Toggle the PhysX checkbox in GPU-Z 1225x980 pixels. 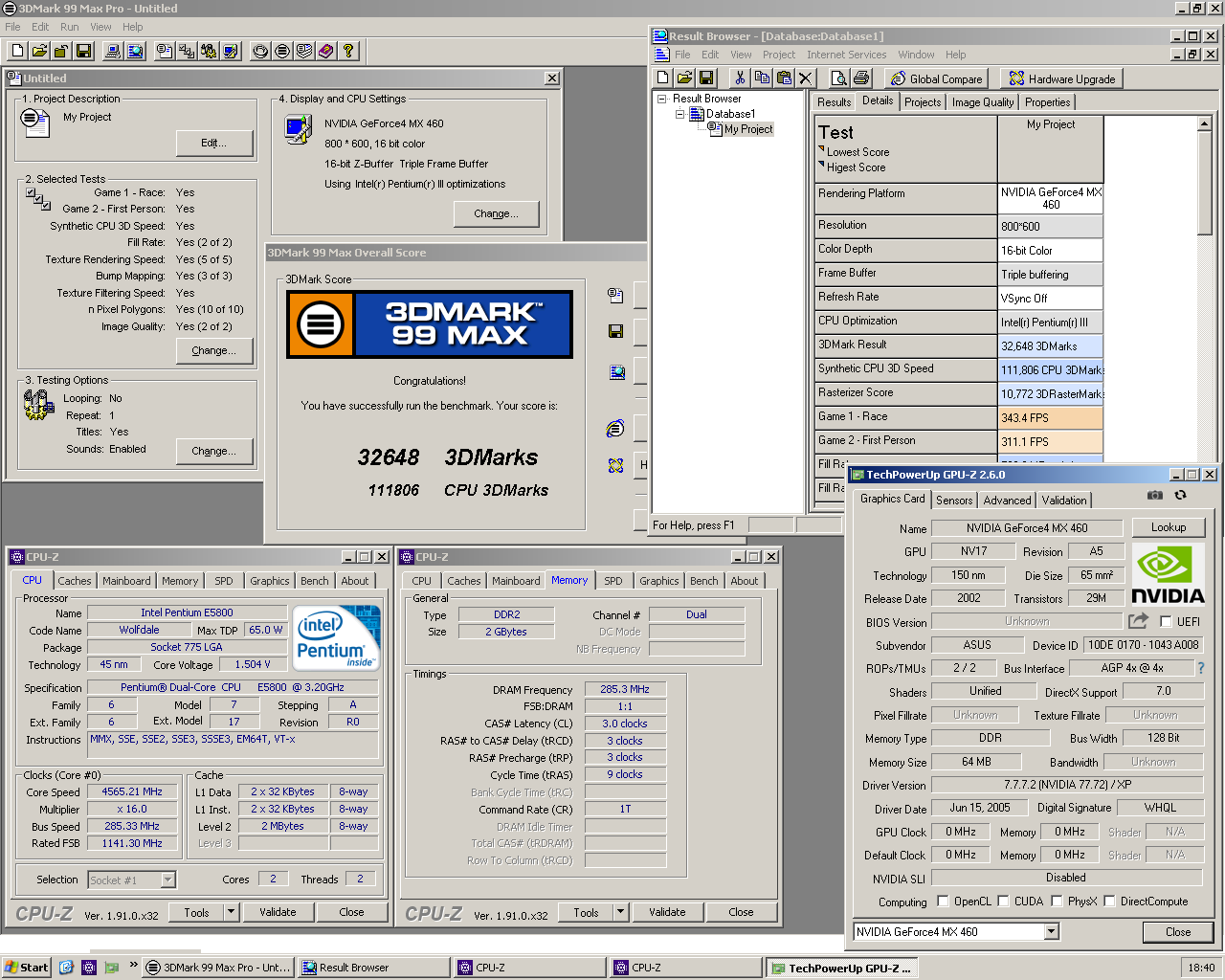click(x=1057, y=901)
